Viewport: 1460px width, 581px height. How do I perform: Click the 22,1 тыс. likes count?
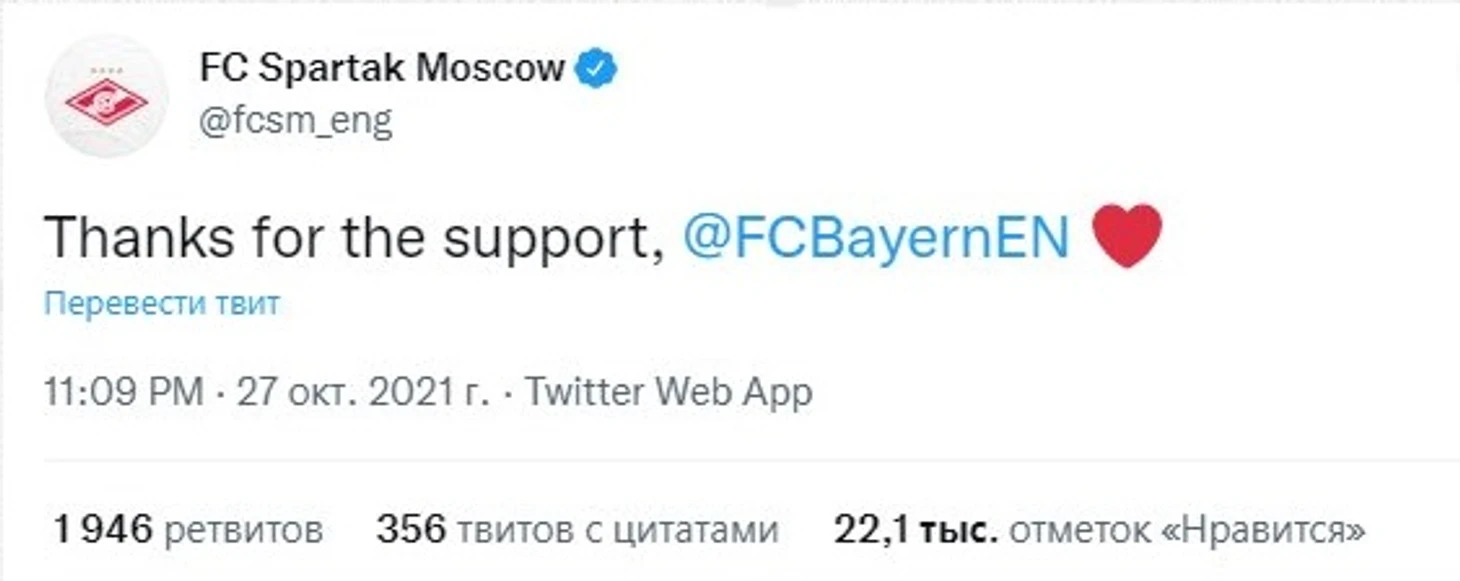point(916,529)
